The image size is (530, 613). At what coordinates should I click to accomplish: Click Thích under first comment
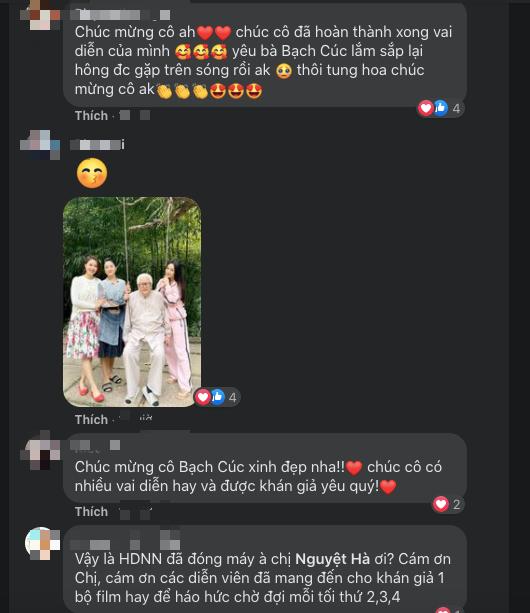[x=91, y=115]
